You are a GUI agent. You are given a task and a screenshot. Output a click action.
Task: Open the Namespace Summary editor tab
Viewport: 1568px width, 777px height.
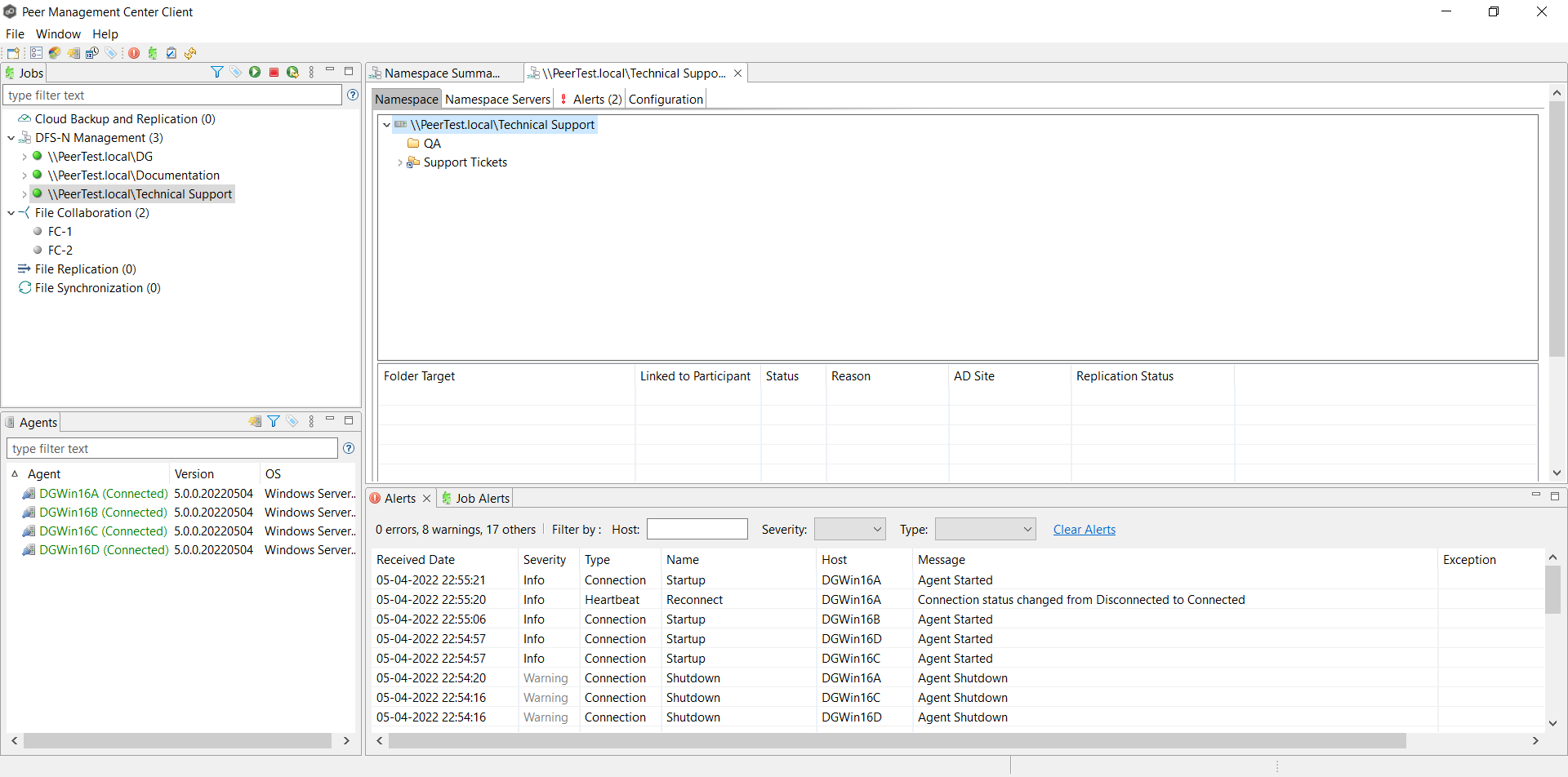pyautogui.click(x=443, y=73)
